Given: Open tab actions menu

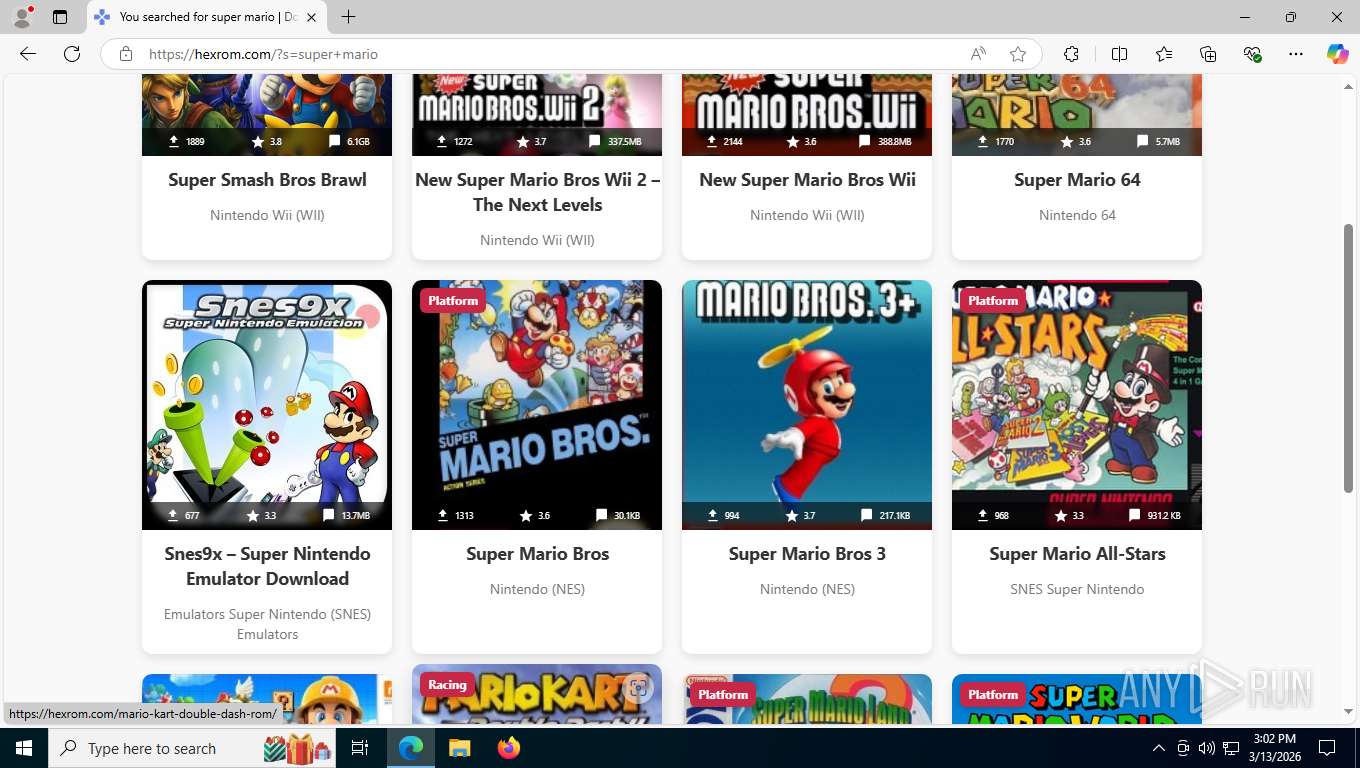Looking at the screenshot, I should (x=60, y=17).
